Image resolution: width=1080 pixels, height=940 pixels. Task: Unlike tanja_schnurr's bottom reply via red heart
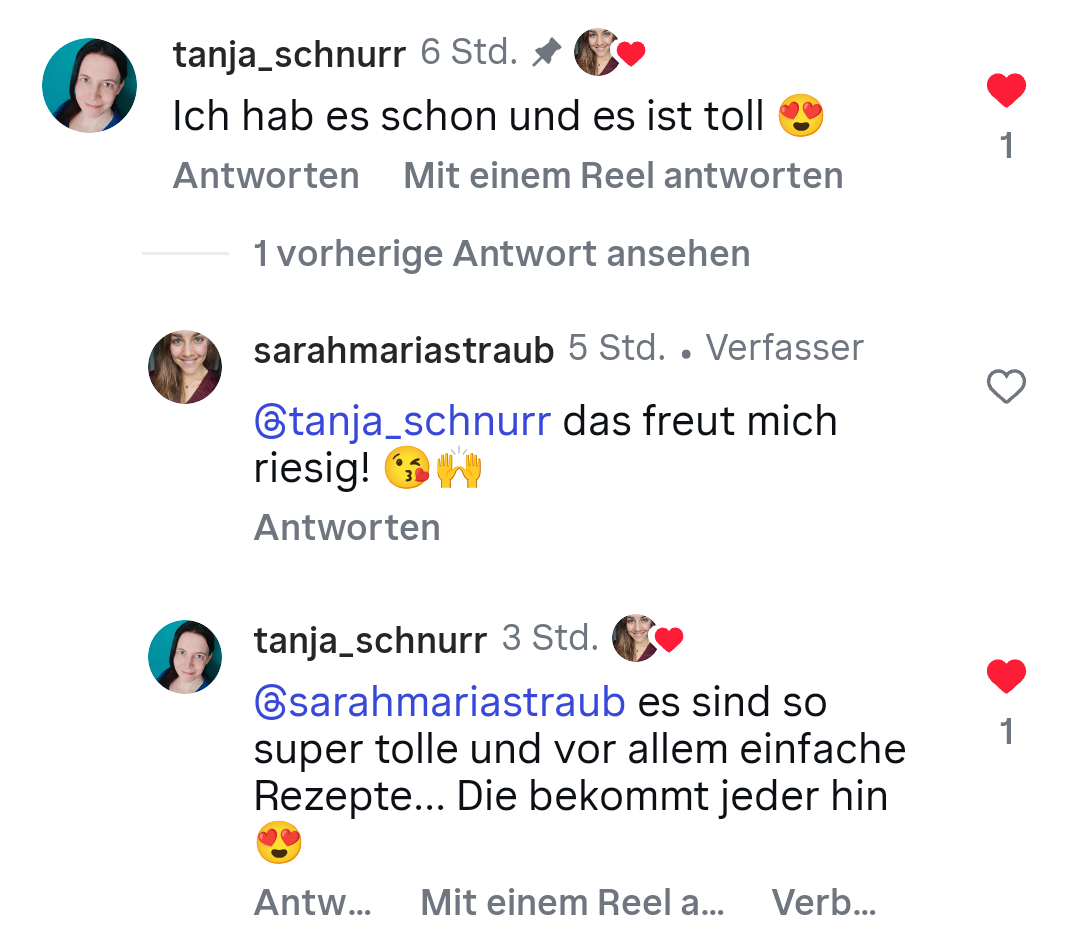pos(1006,677)
